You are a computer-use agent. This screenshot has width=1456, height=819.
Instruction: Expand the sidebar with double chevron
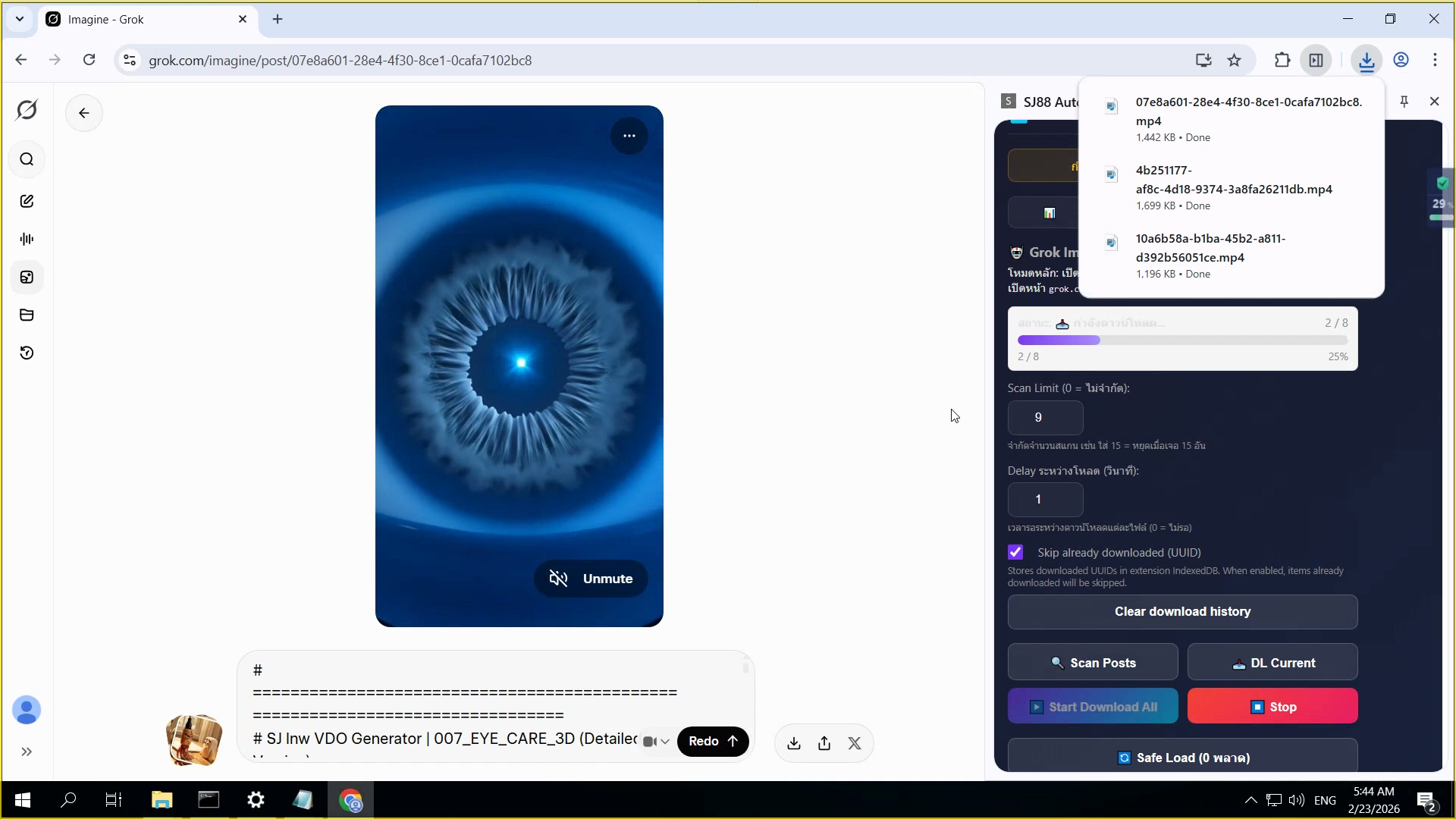click(27, 752)
